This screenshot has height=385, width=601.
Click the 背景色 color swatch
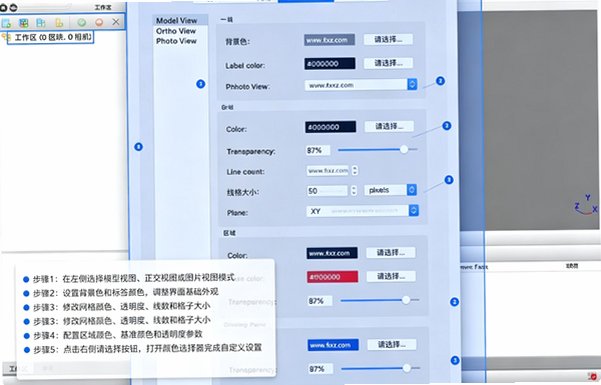(x=330, y=40)
